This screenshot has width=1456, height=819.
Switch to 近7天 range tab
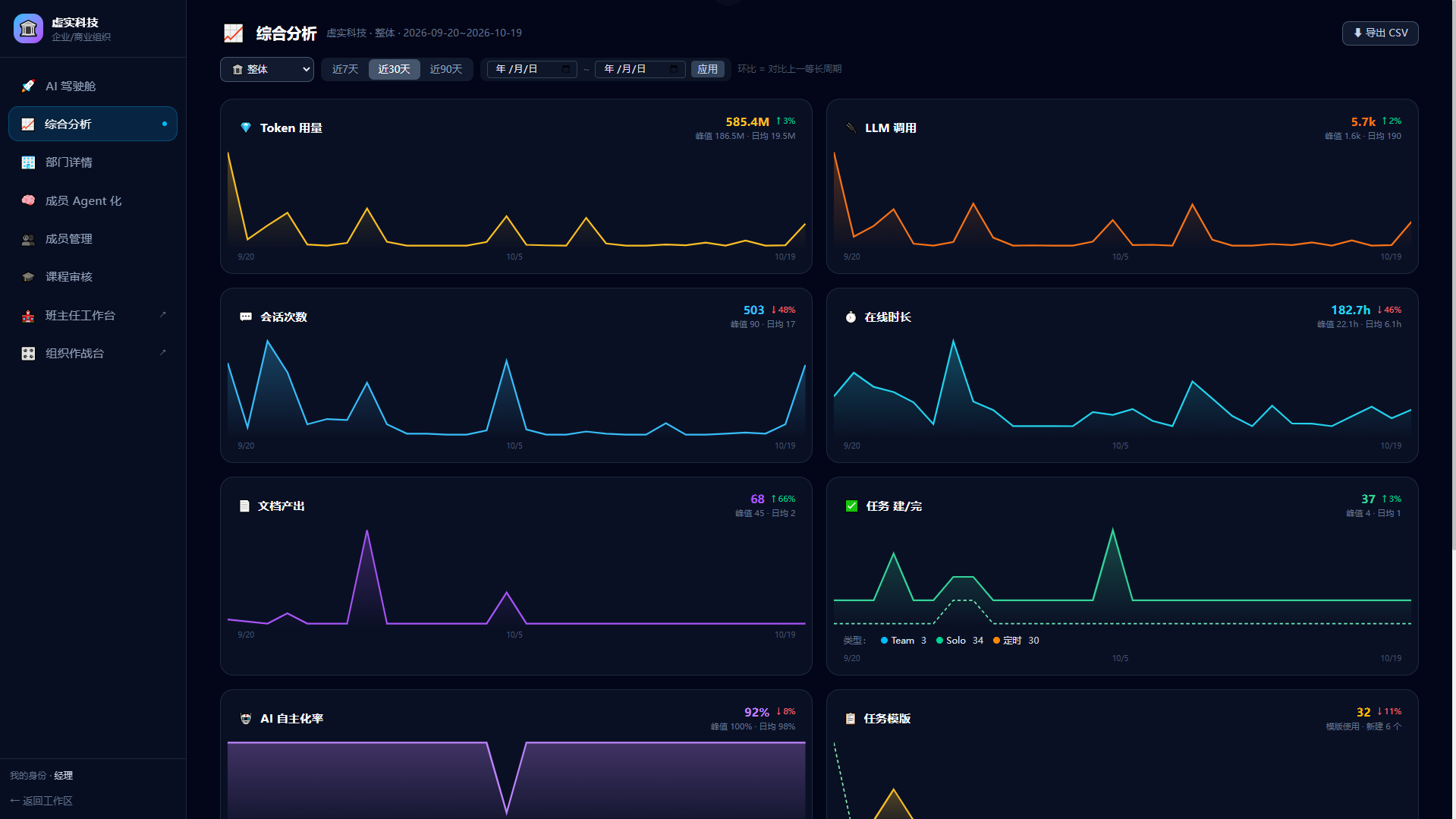tap(345, 69)
